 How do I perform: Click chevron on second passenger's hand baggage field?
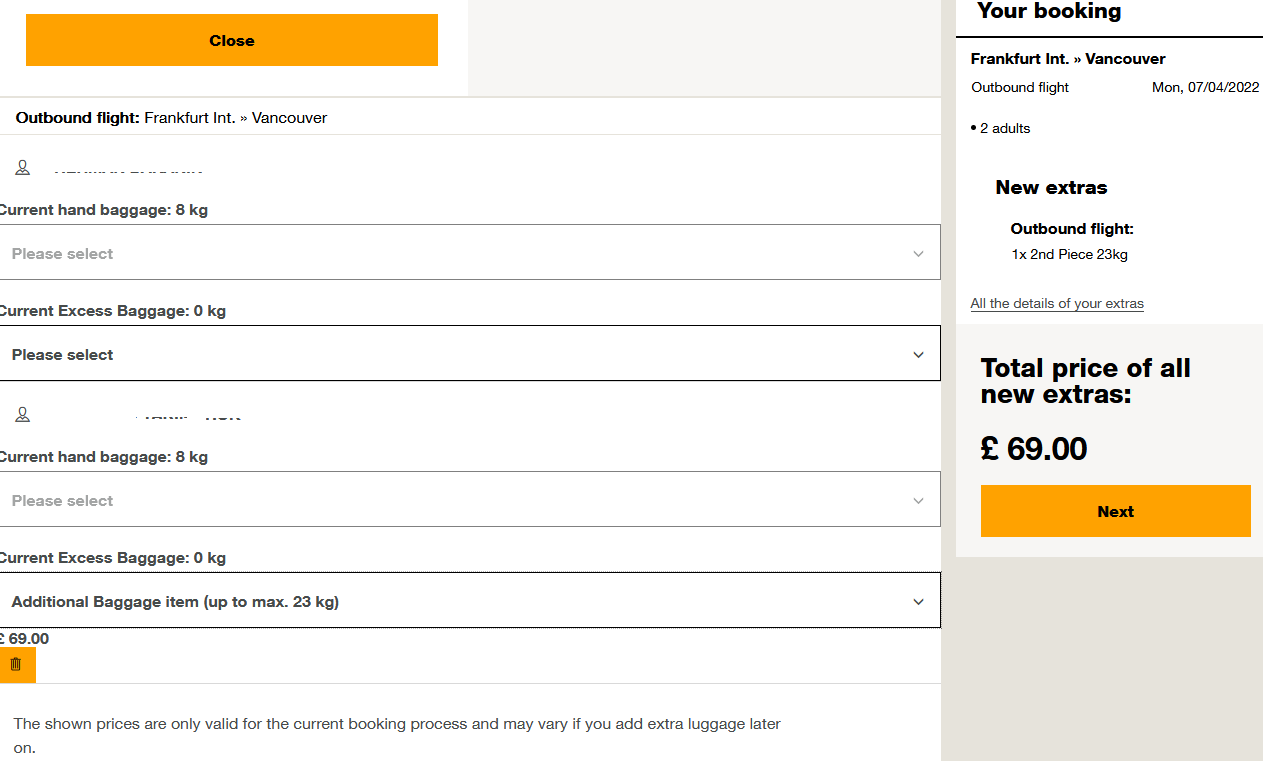pos(918,501)
